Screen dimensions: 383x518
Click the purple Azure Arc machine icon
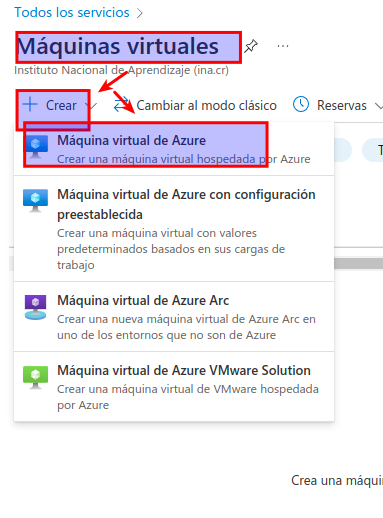pos(35,307)
